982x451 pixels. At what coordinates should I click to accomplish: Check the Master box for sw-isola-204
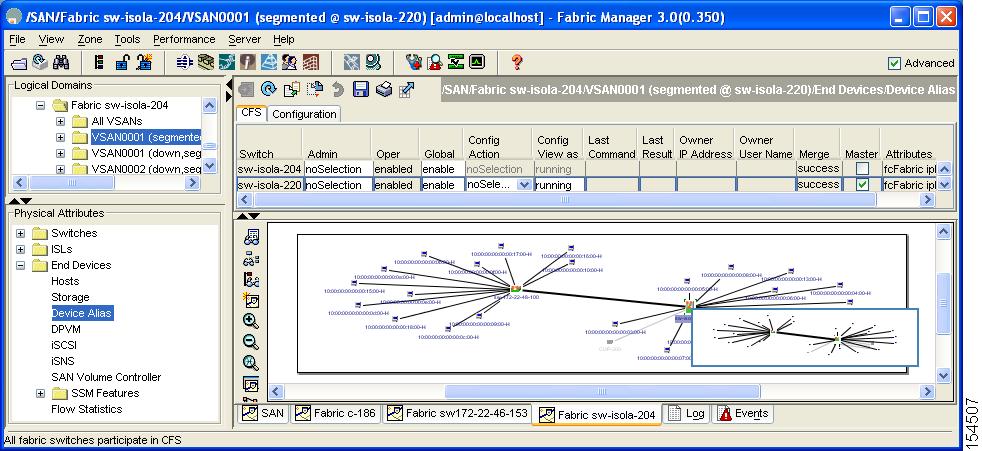tap(862, 168)
